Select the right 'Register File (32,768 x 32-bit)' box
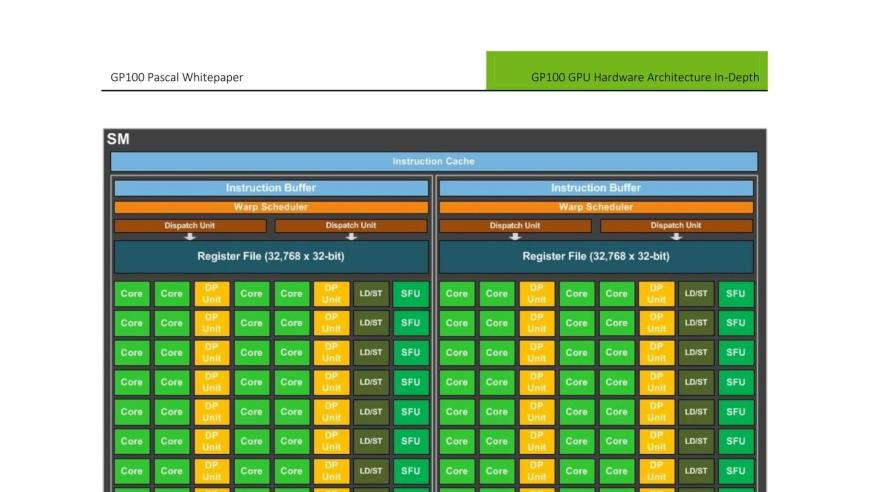Screen dimensions: 870x492 tap(596, 256)
